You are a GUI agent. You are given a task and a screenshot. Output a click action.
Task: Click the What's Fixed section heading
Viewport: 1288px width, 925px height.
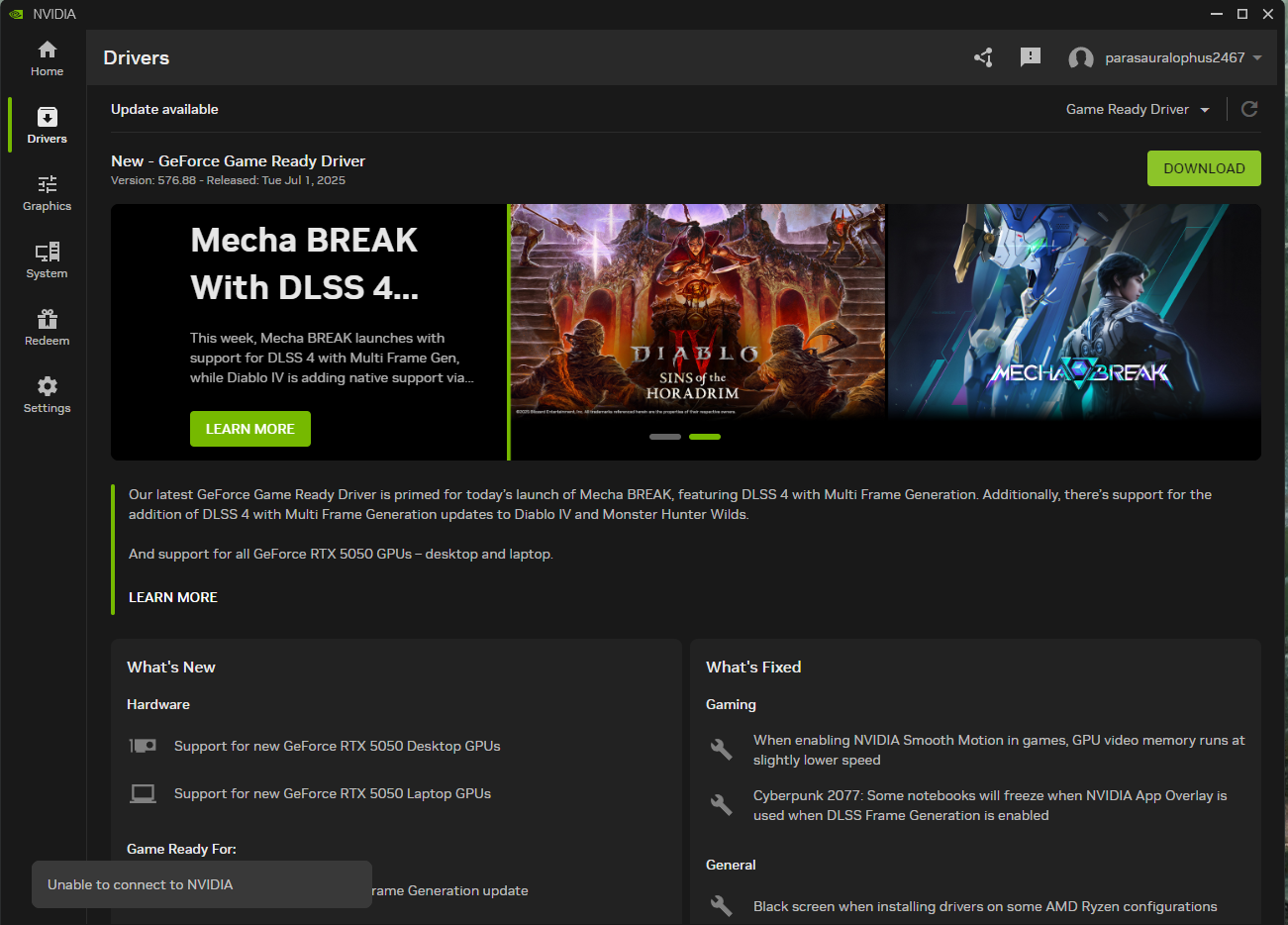pos(753,667)
